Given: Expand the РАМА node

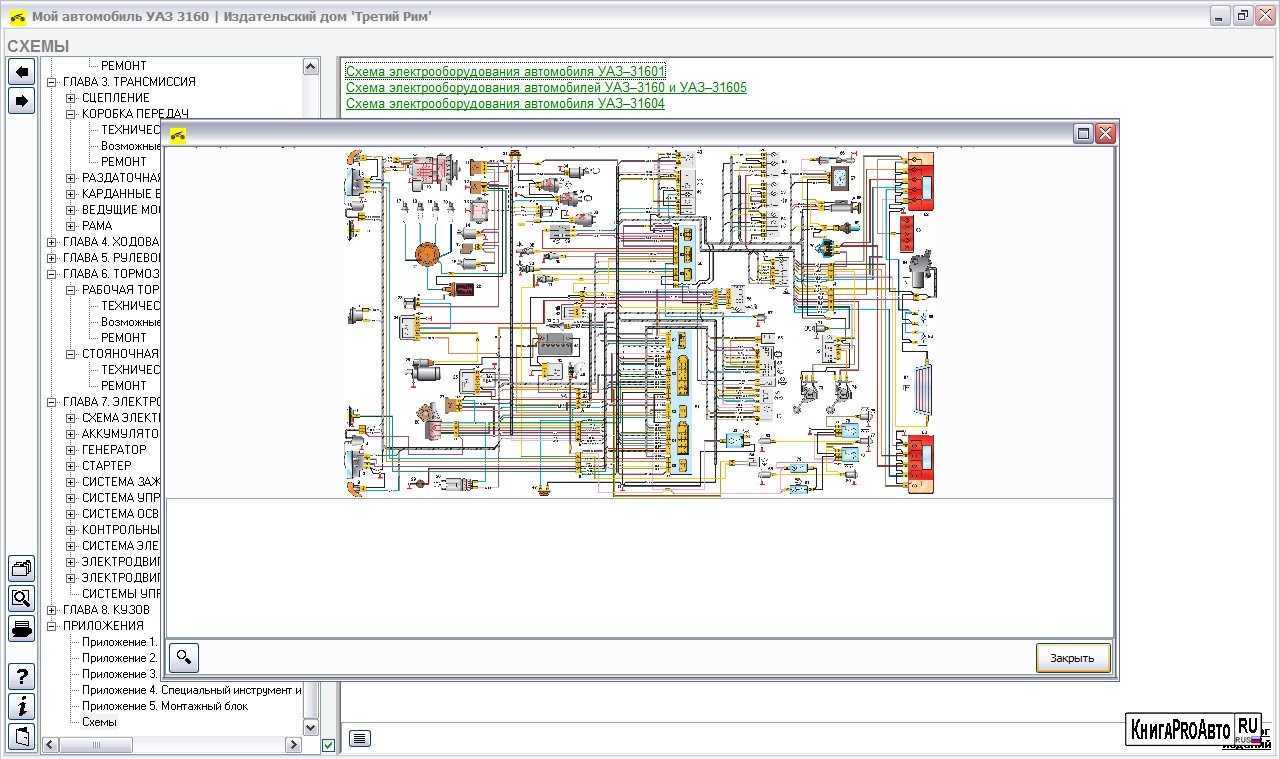Looking at the screenshot, I should [x=71, y=226].
